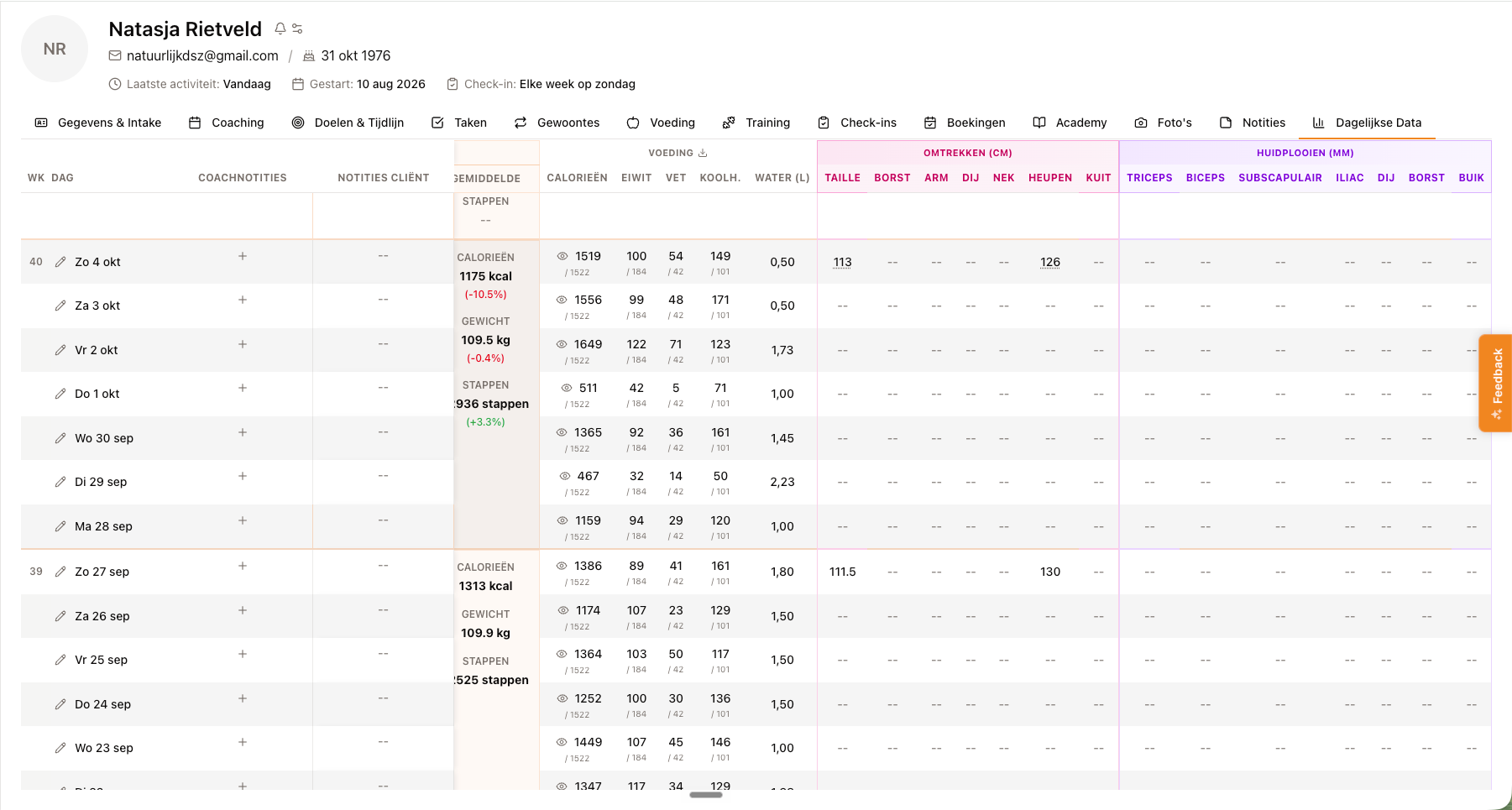Viewport: 1512px width, 810px height.
Task: Add coach note for Vr 2 okt
Action: click(x=243, y=344)
